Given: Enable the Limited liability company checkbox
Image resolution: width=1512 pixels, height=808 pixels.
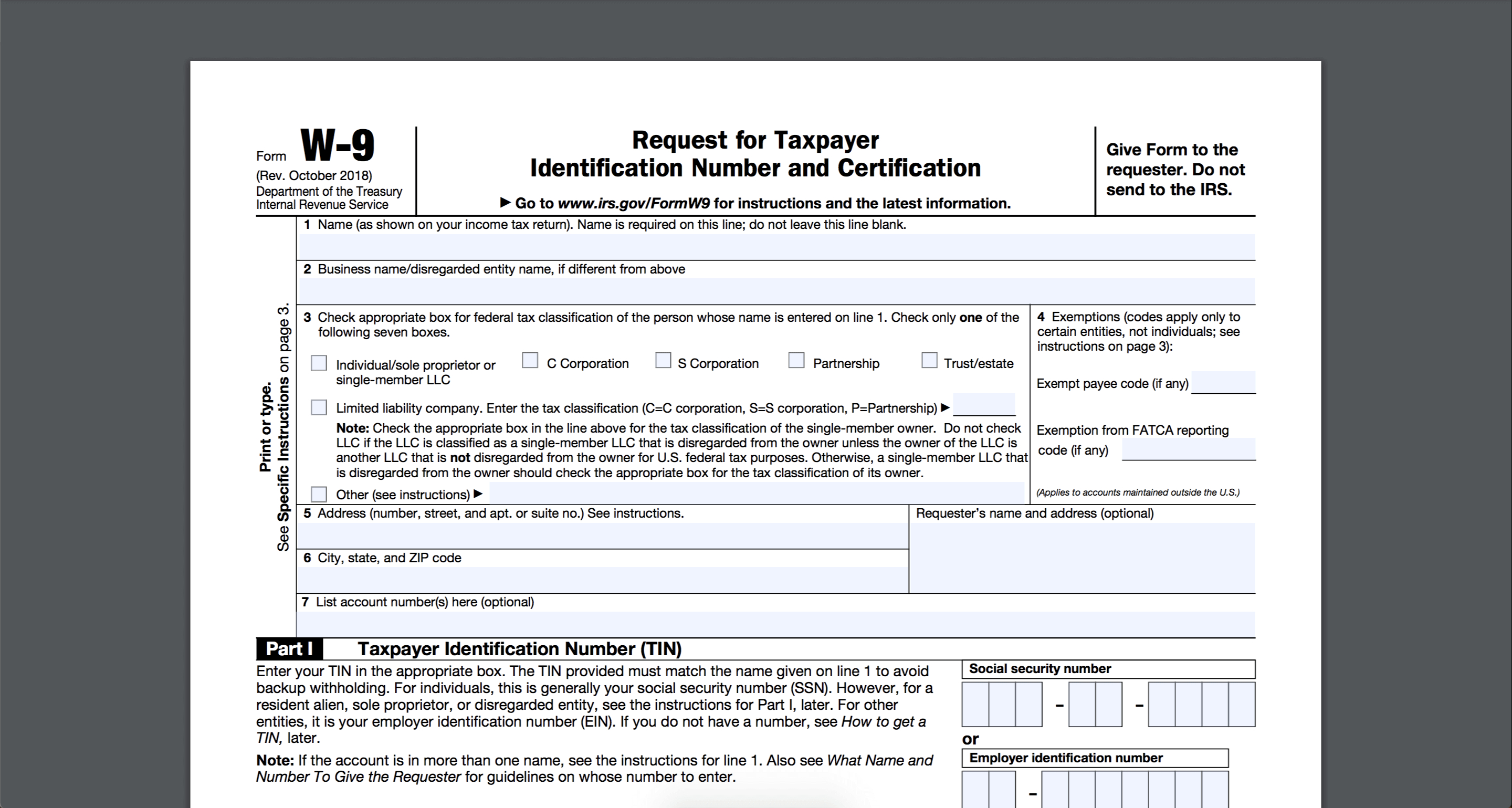Looking at the screenshot, I should point(321,406).
